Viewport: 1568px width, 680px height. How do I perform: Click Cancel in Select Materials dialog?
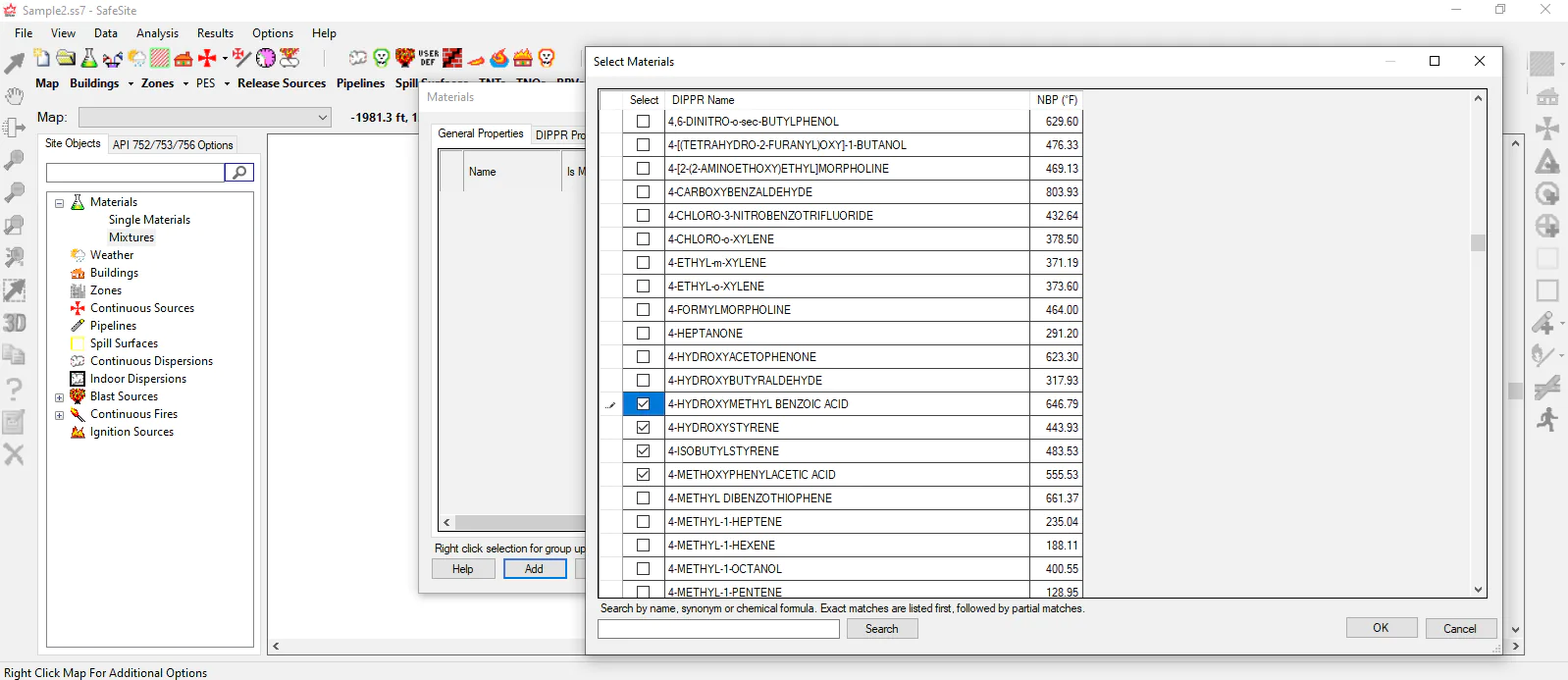(x=1460, y=628)
